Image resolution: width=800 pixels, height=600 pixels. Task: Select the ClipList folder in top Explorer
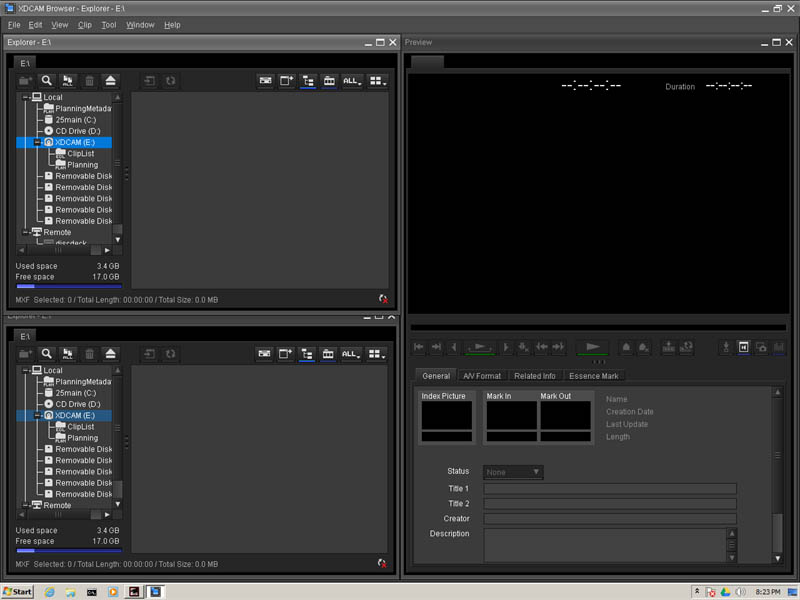pos(75,153)
